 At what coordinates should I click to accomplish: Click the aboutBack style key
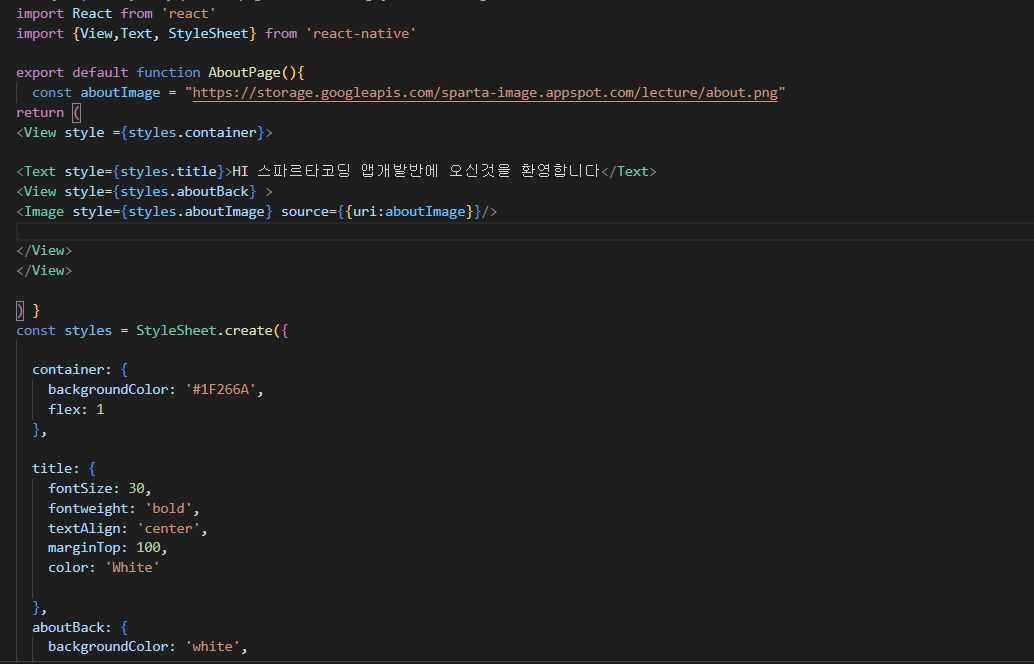pos(68,627)
